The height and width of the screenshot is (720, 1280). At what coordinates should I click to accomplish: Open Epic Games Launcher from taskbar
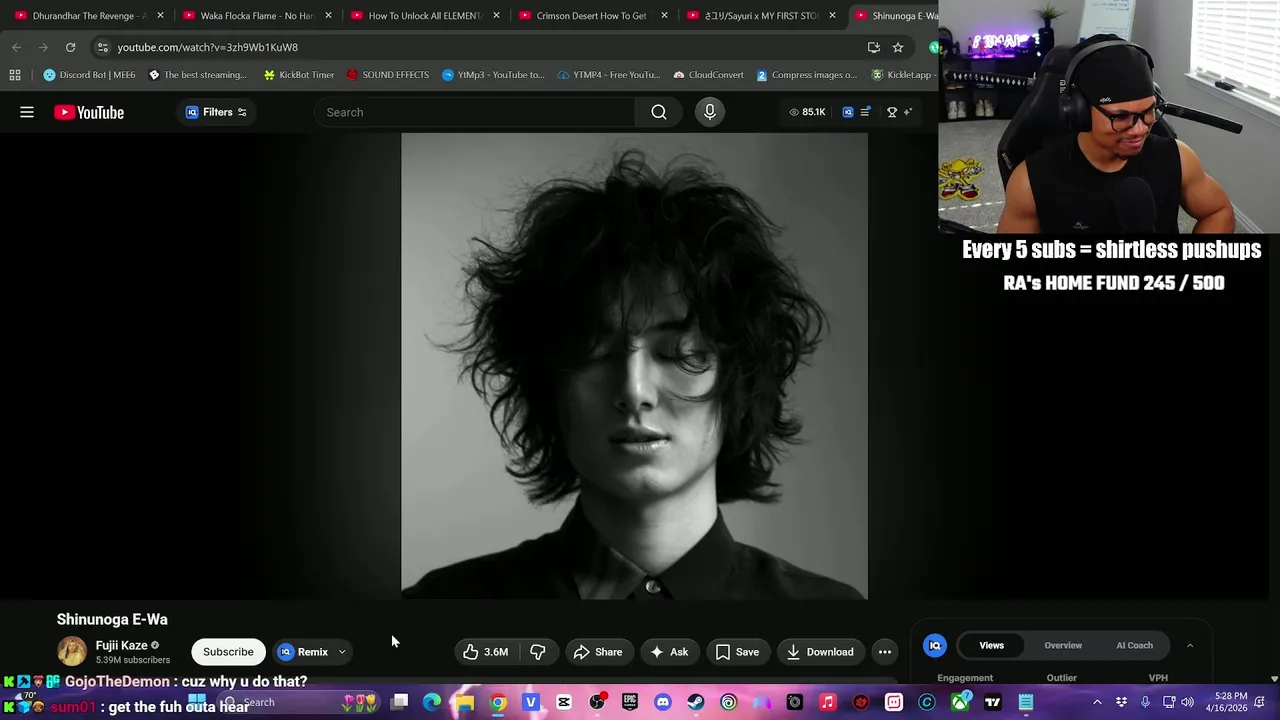point(630,702)
